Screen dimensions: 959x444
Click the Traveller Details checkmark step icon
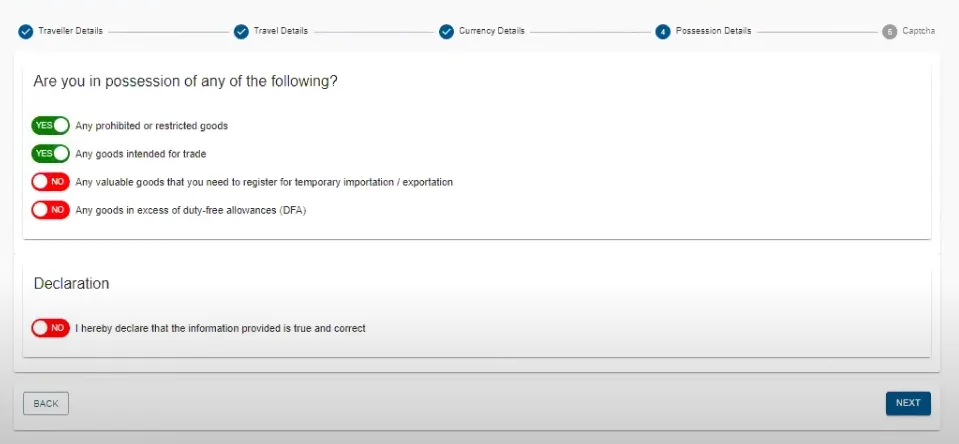[x=25, y=32]
